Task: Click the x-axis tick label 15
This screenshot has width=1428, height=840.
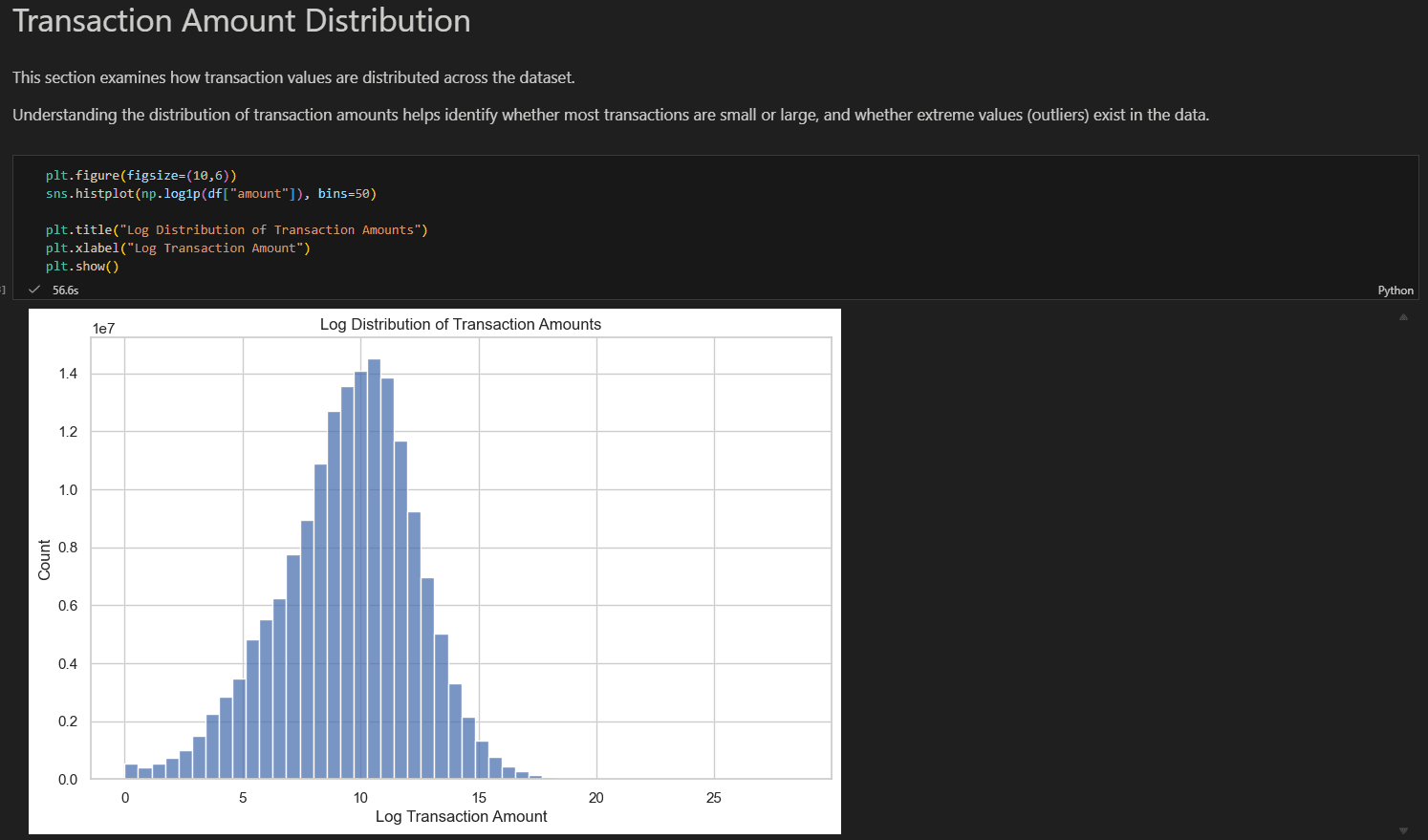Action: tap(479, 798)
